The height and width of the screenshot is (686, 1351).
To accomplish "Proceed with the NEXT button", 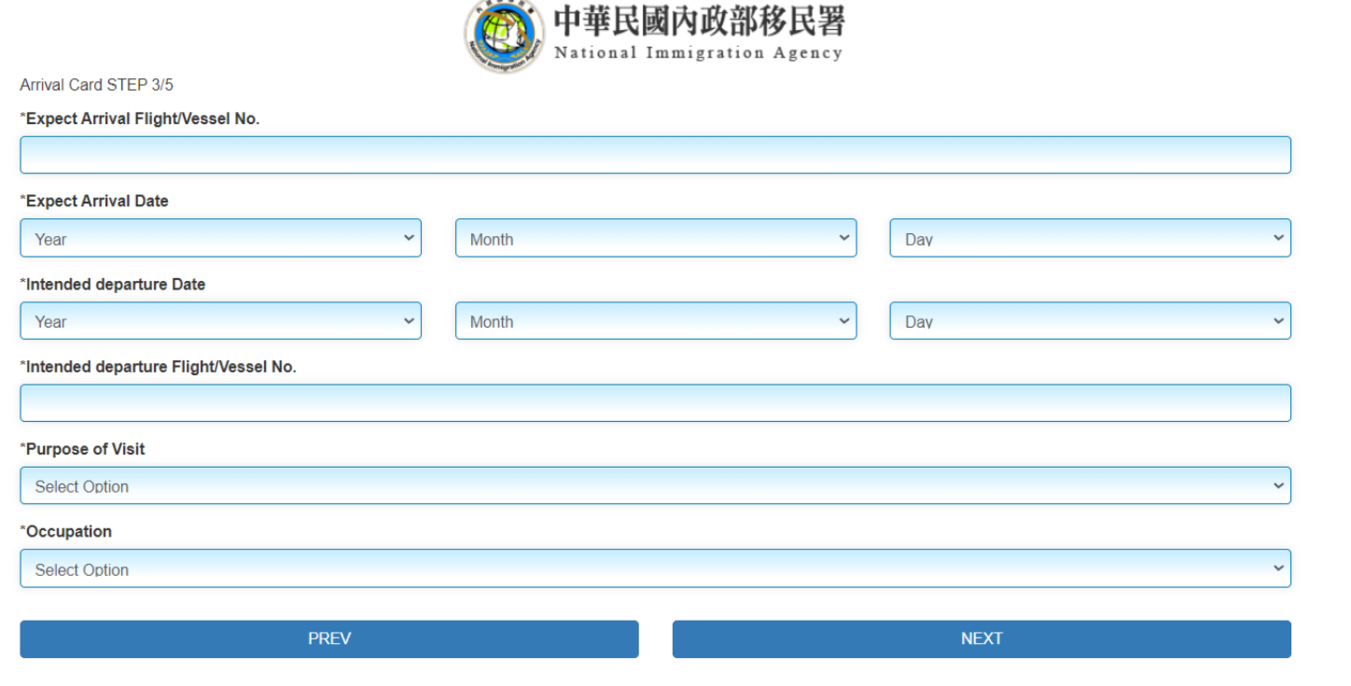I will coord(982,639).
